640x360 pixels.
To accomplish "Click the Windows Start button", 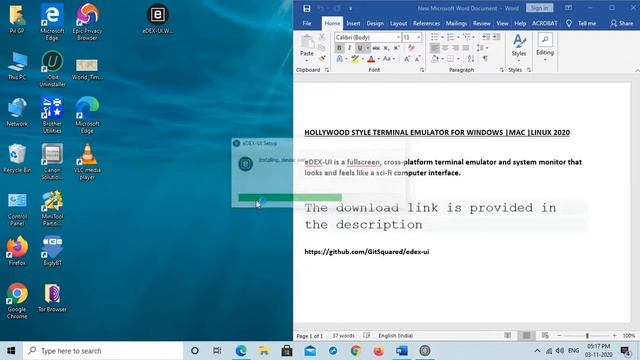I will click(11, 351).
